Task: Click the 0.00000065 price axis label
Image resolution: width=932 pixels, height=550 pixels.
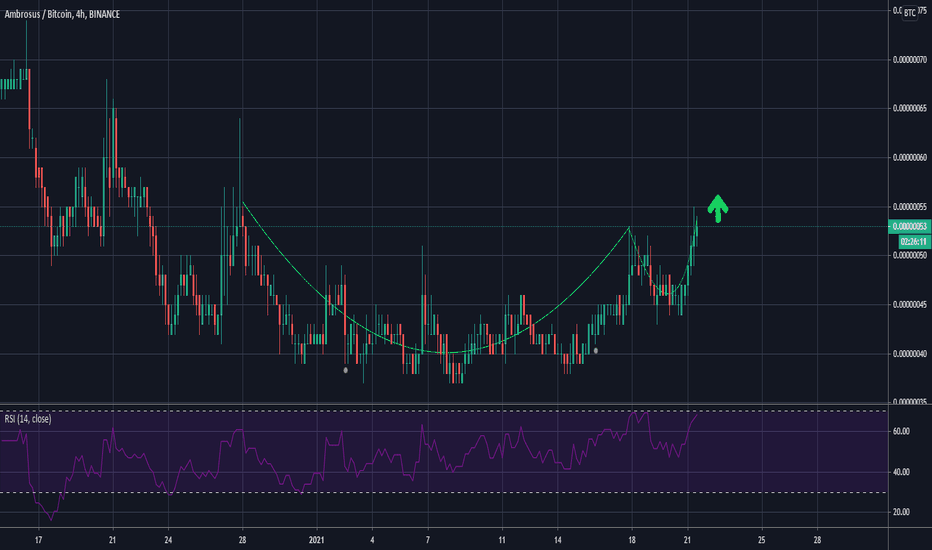Action: [909, 109]
